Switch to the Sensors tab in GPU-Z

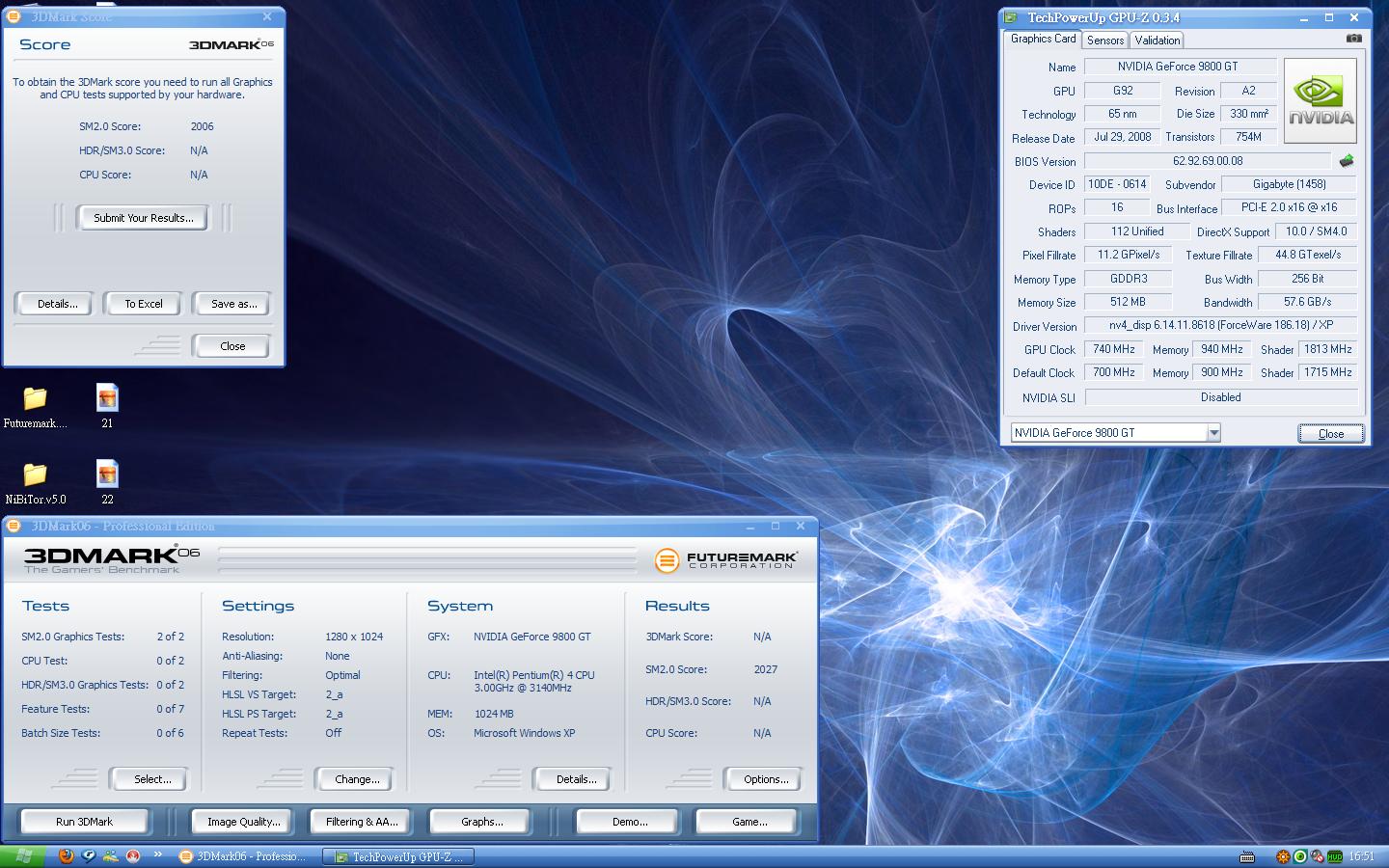[1105, 40]
